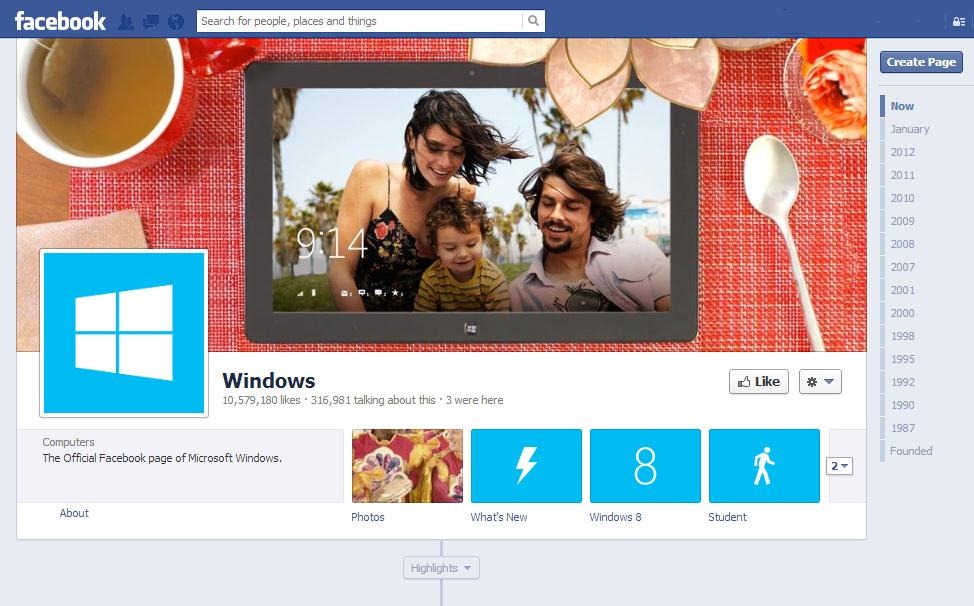The width and height of the screenshot is (974, 606).
Task: Jump to 1998 on the timeline
Action: coord(903,336)
